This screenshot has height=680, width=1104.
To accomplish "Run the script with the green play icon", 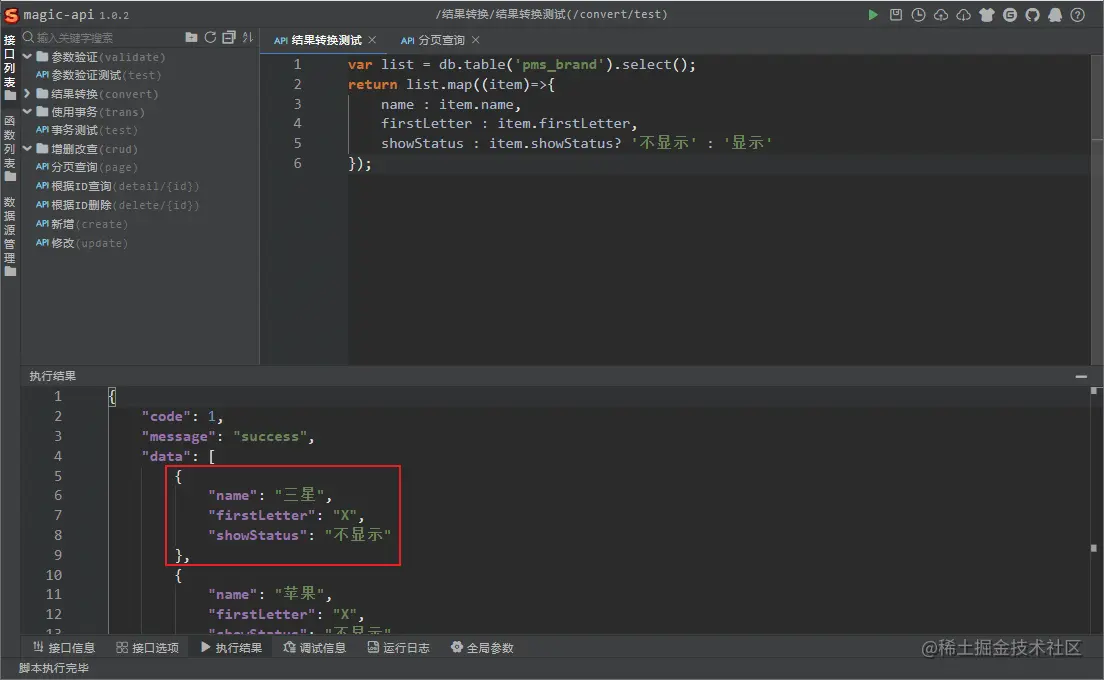I will (x=872, y=15).
